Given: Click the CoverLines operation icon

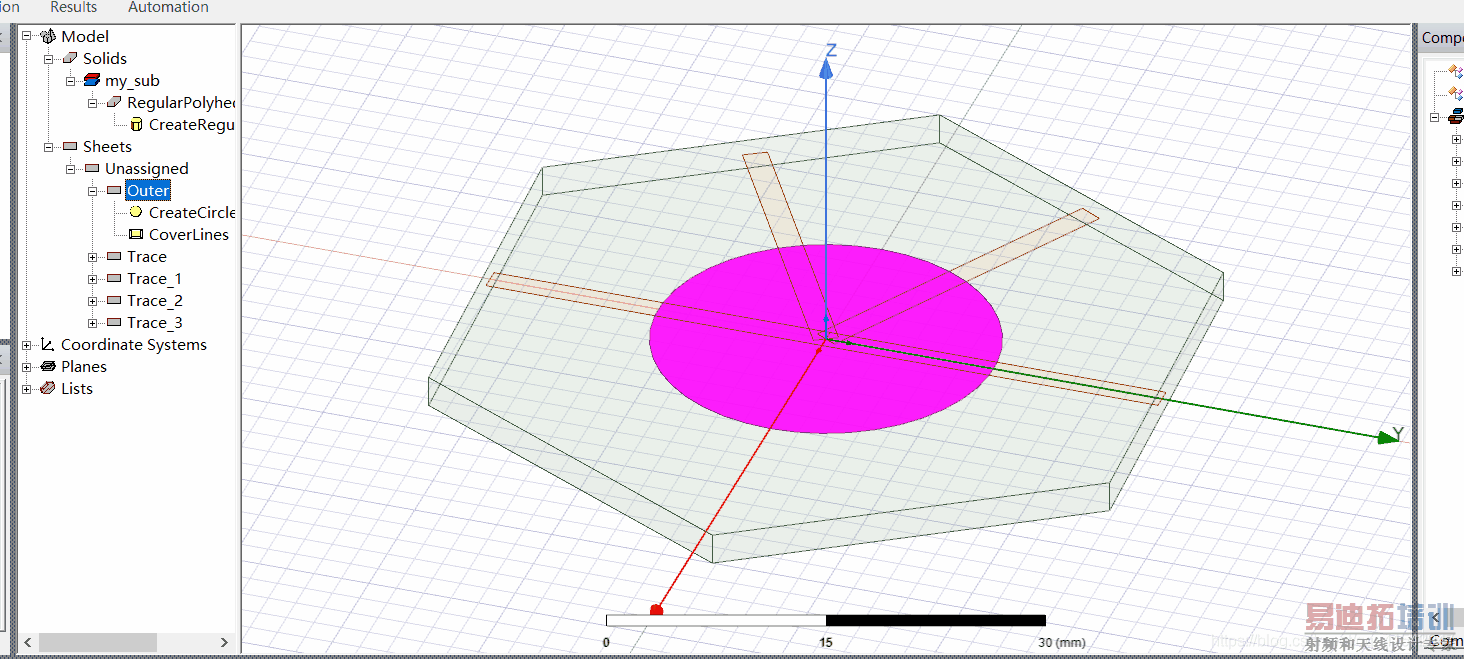Looking at the screenshot, I should pos(136,235).
